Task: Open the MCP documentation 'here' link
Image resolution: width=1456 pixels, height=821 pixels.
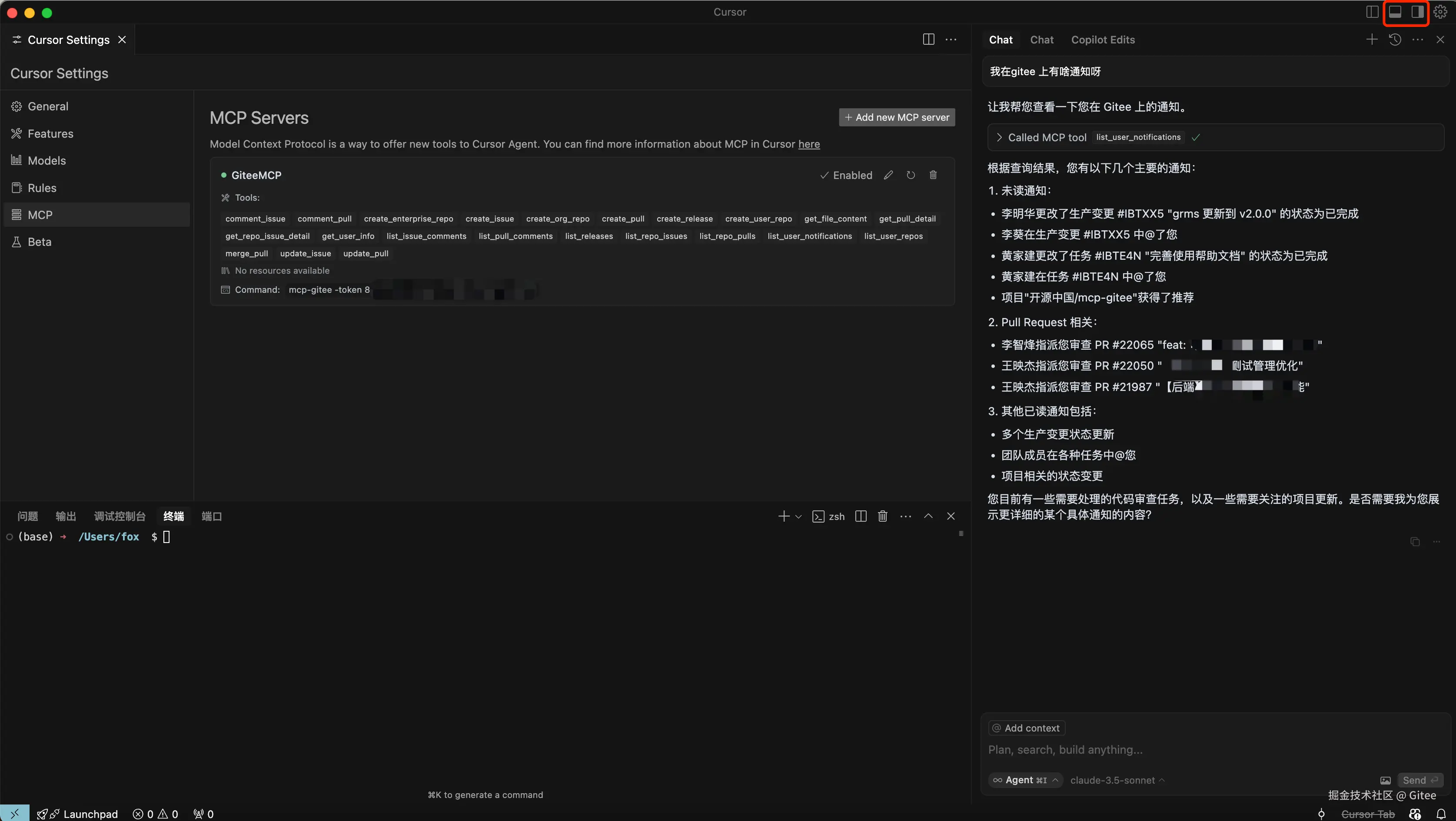Action: [x=808, y=144]
